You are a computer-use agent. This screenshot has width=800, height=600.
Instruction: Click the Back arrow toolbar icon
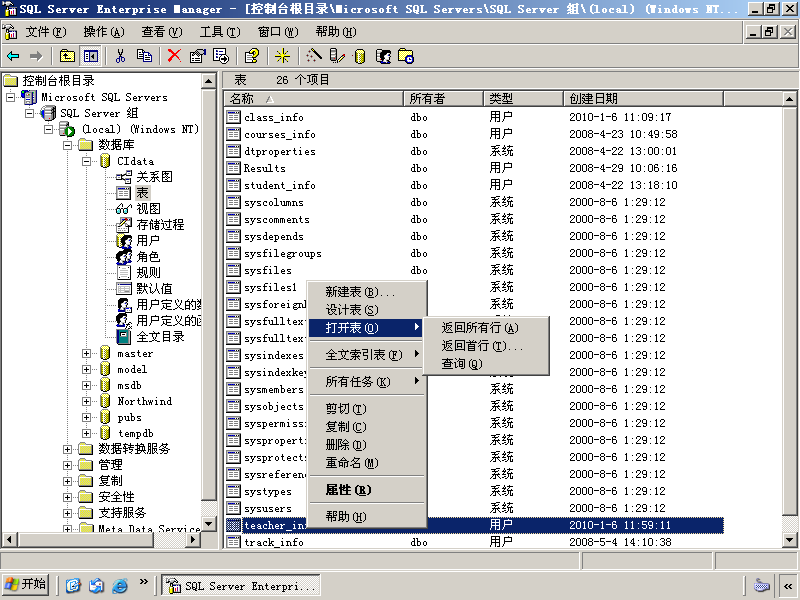[13, 56]
